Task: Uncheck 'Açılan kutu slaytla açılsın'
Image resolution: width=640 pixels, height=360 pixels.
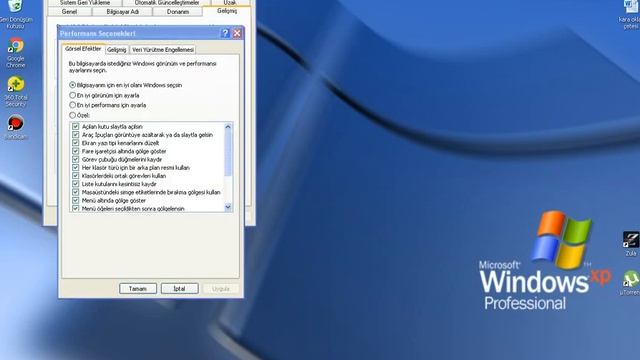Action: 76,127
